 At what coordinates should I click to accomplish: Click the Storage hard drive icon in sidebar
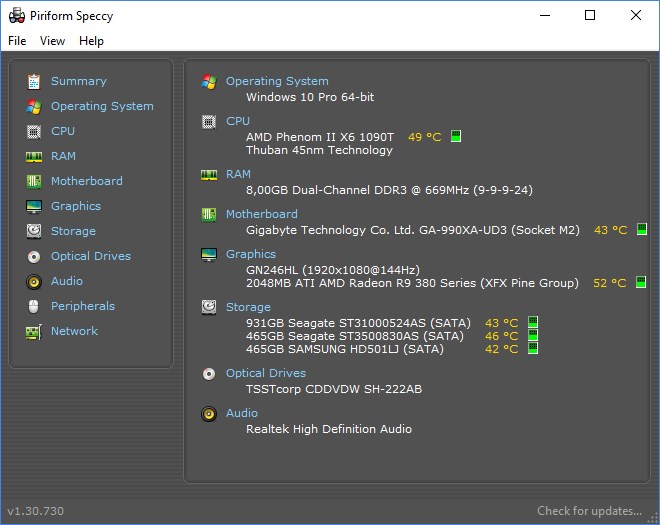pos(34,231)
